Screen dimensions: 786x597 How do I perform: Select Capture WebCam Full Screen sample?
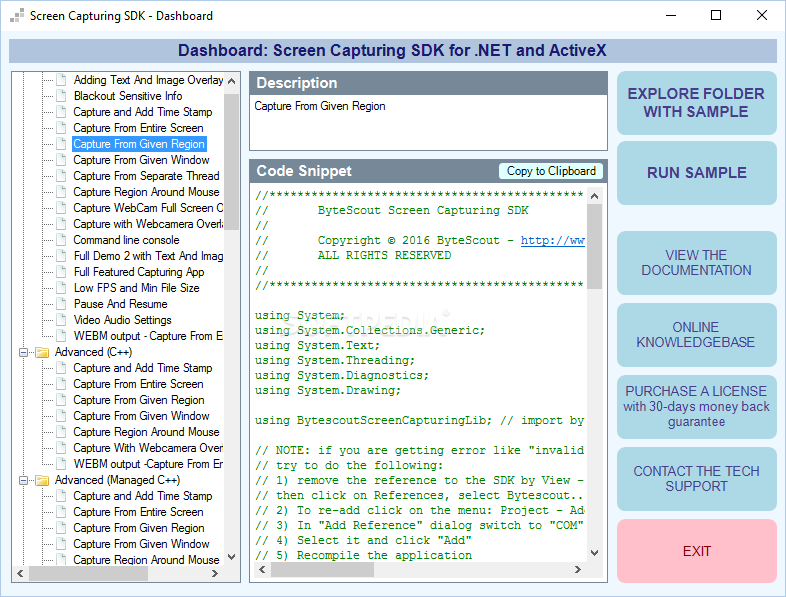[148, 208]
